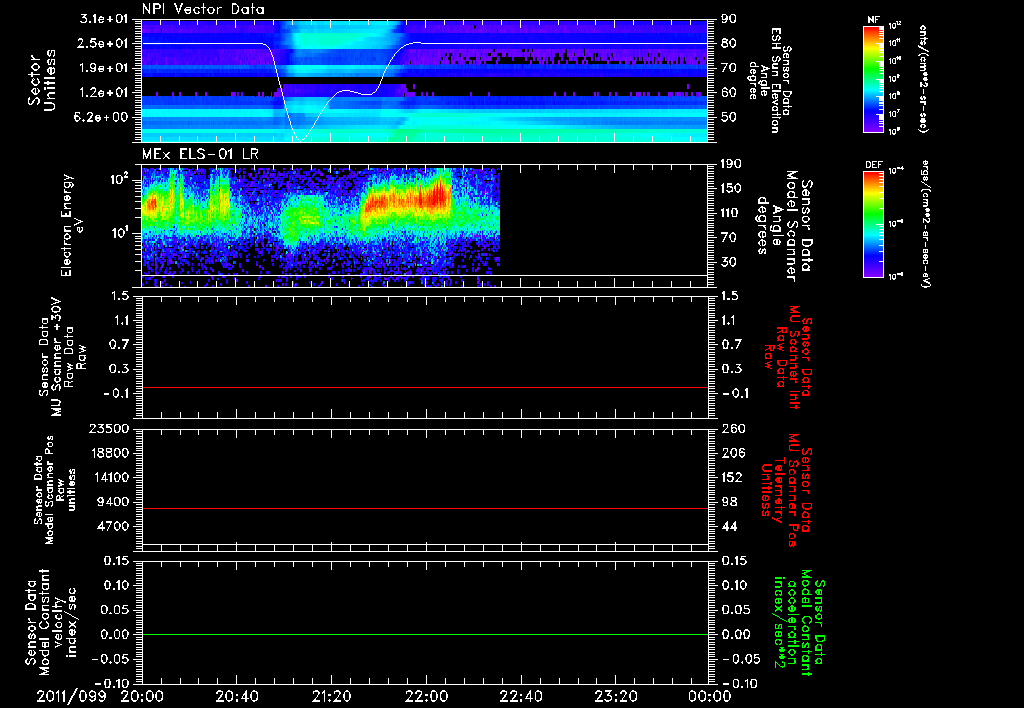Image resolution: width=1024 pixels, height=708 pixels.
Task: Click the 260 telemetry axis tick
Action: click(733, 429)
